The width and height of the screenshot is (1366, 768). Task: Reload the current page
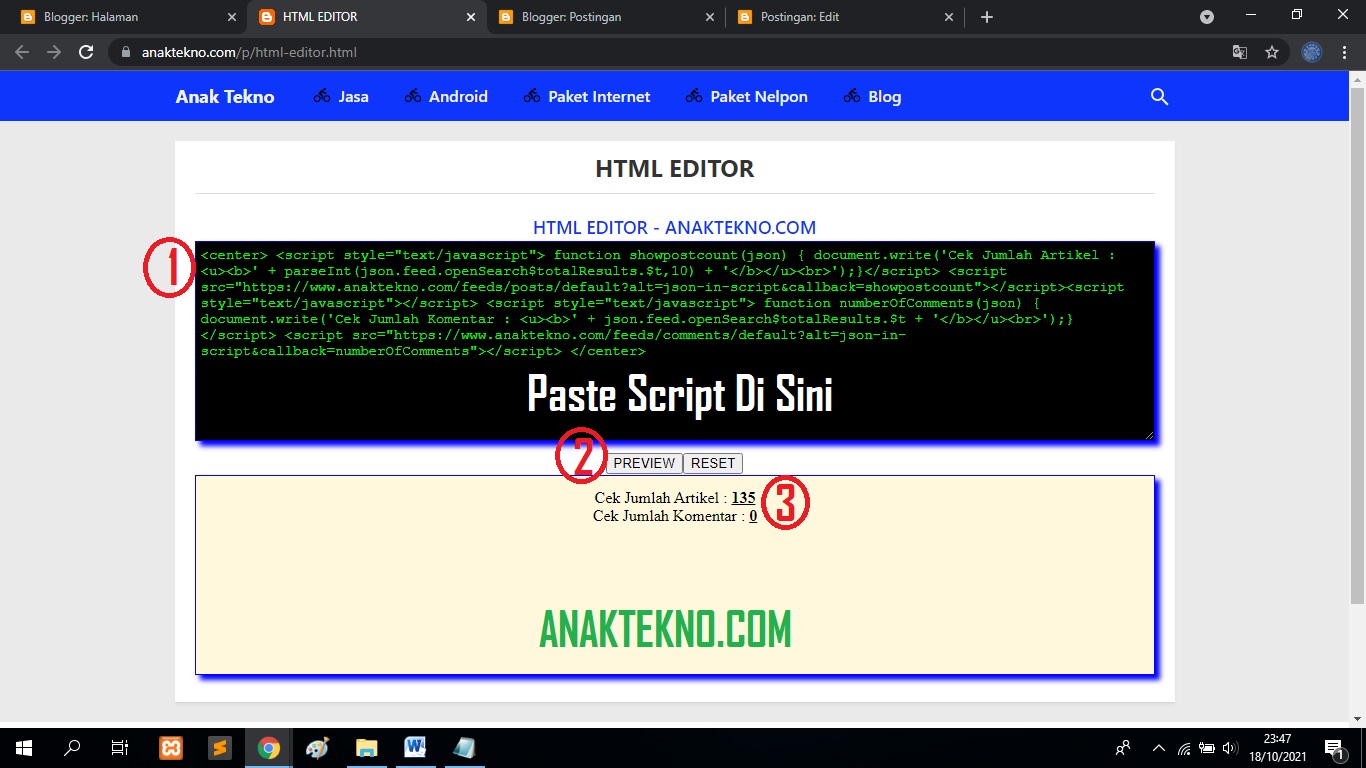tap(86, 52)
